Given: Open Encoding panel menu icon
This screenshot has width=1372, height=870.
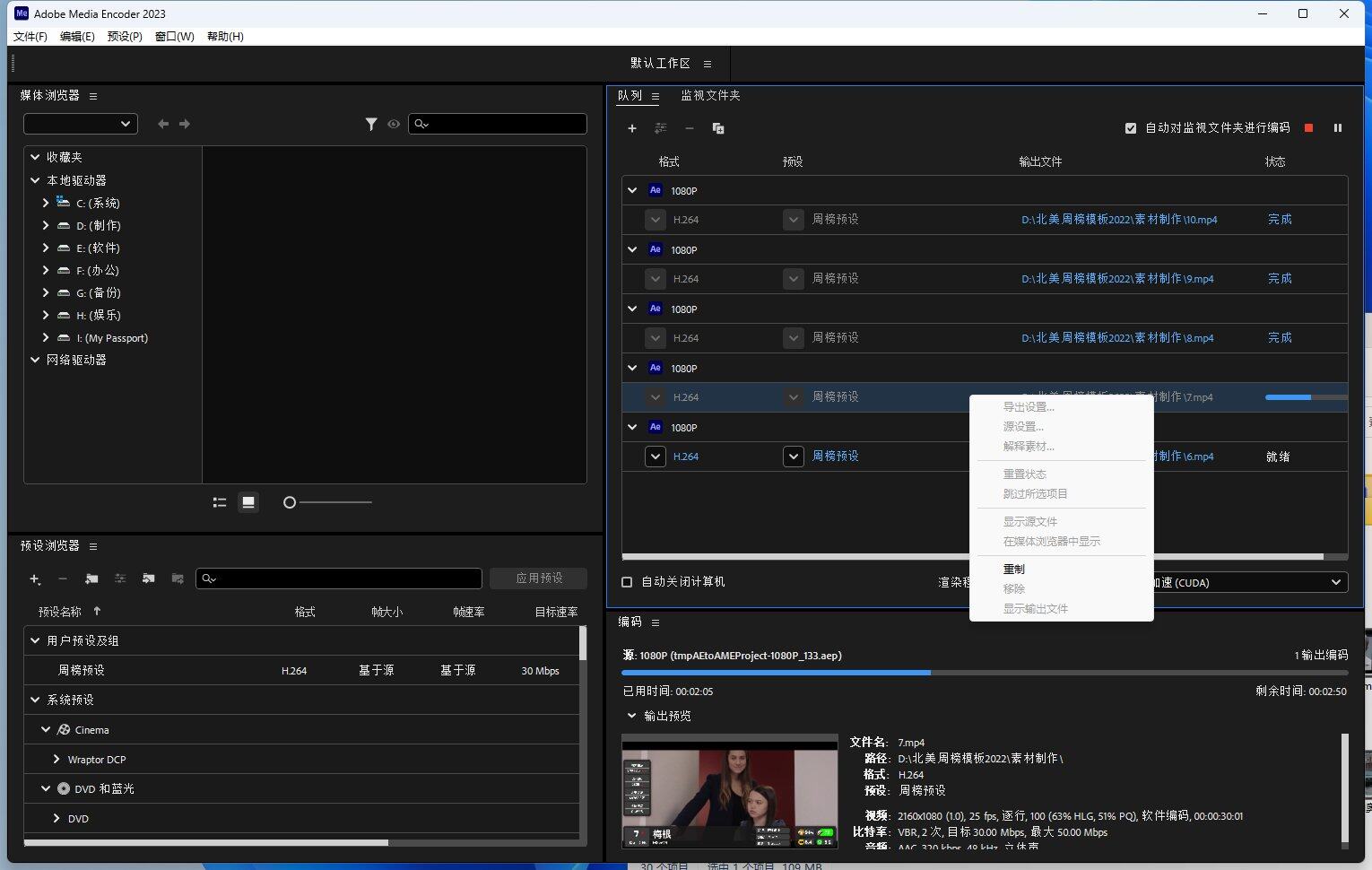Looking at the screenshot, I should 656,622.
